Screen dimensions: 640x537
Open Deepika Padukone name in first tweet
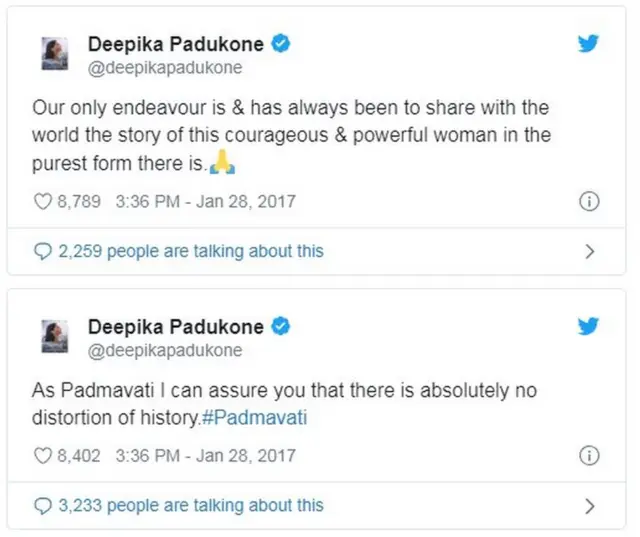pyautogui.click(x=175, y=44)
